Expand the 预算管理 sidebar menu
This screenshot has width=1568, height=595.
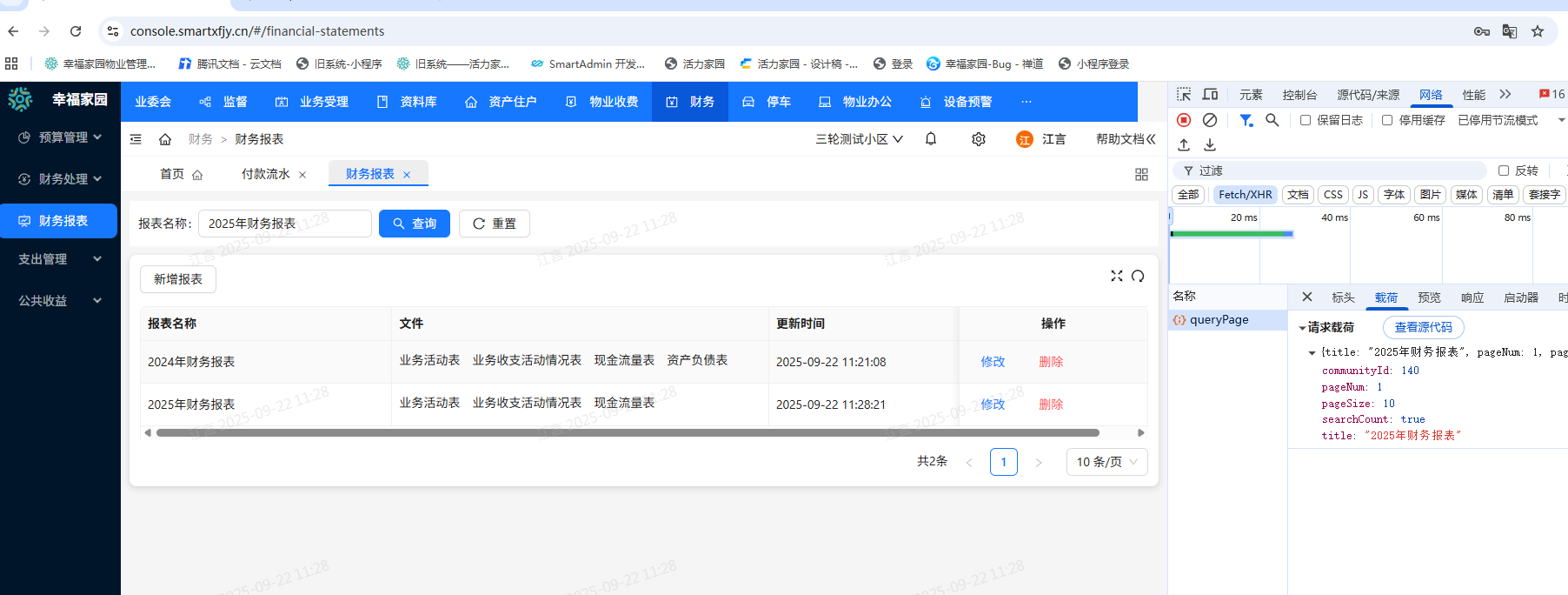(x=59, y=137)
